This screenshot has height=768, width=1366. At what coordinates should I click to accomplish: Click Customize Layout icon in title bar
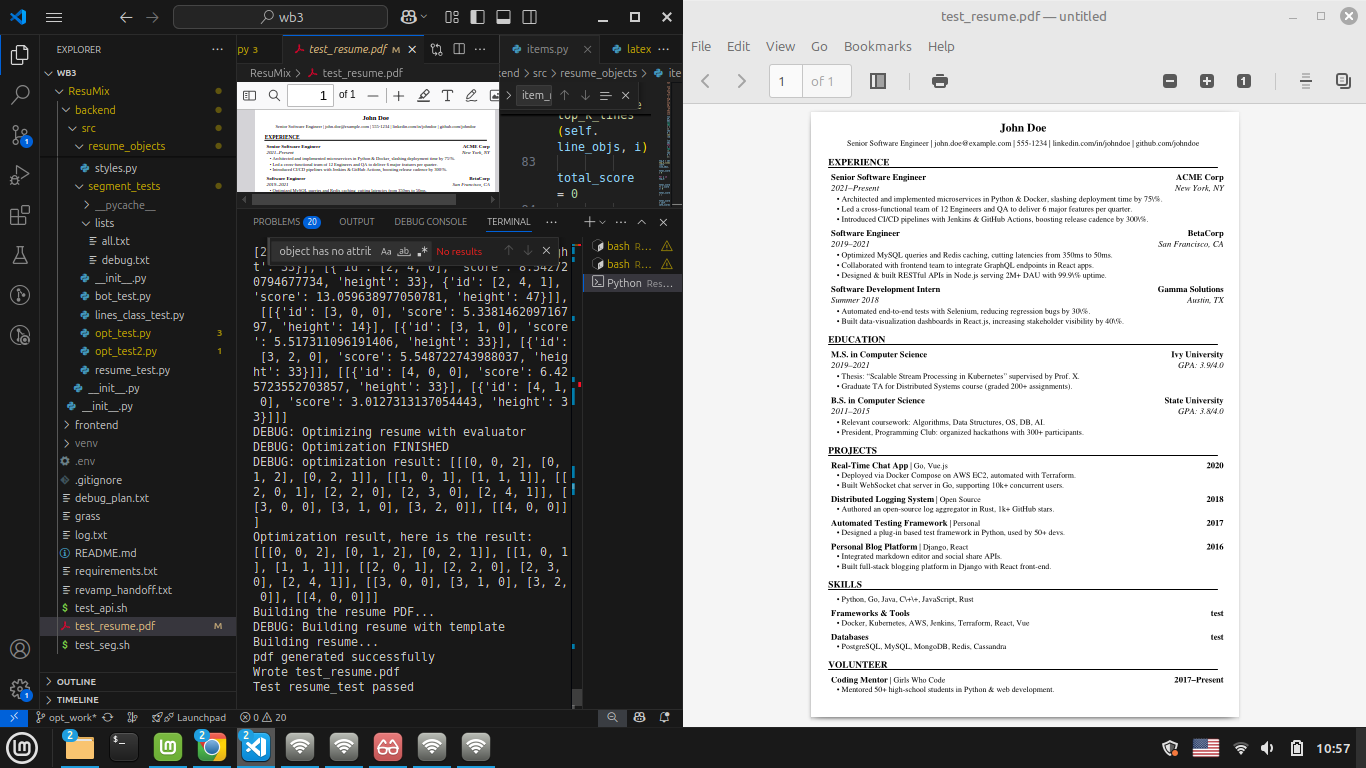(451, 17)
